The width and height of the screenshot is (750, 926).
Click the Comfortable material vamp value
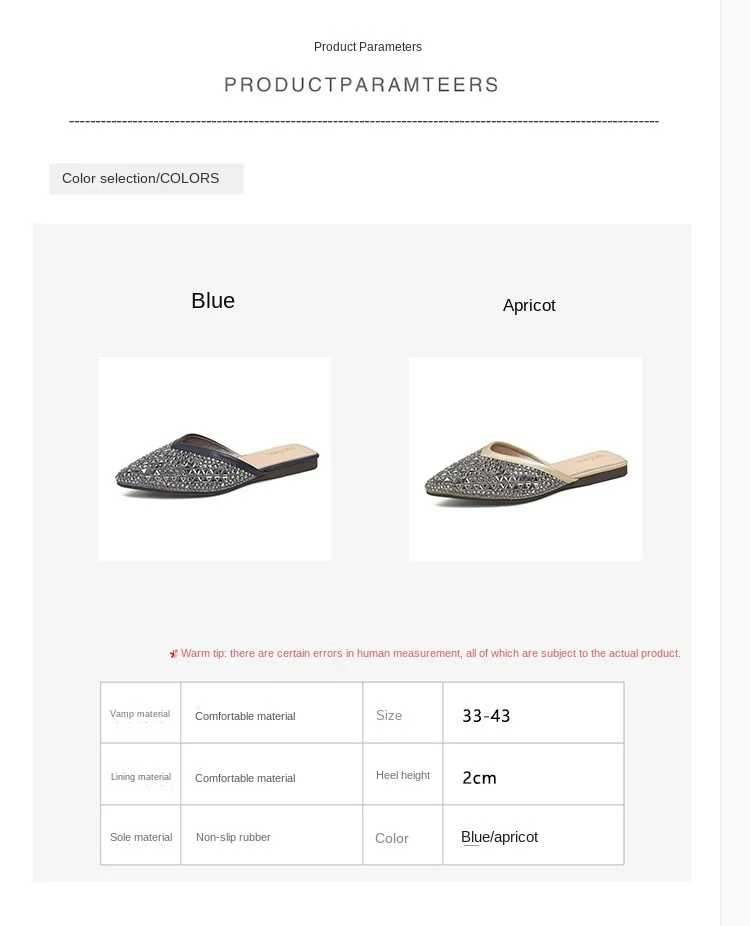245,716
